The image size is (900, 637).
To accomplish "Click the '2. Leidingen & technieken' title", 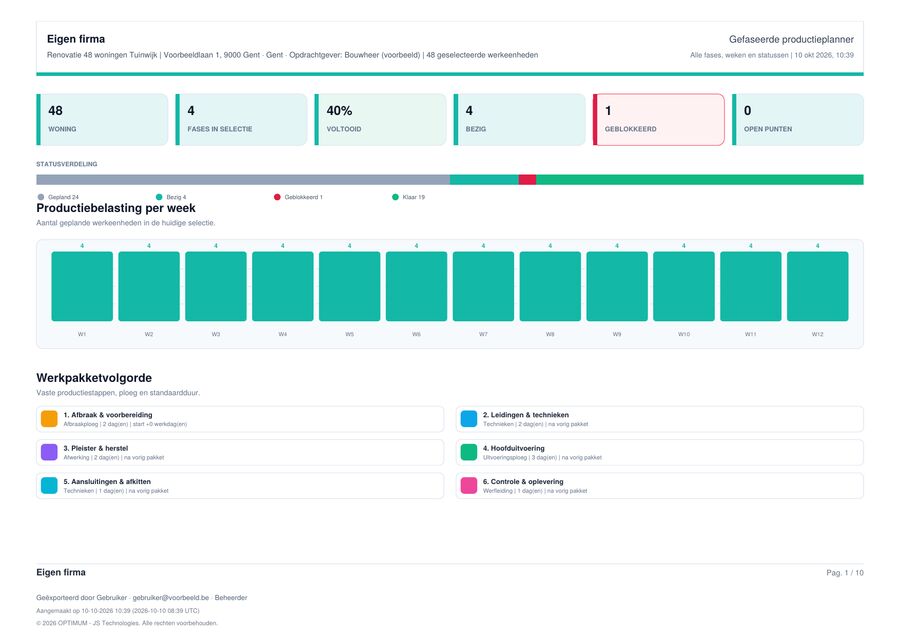I will pyautogui.click(x=526, y=415).
